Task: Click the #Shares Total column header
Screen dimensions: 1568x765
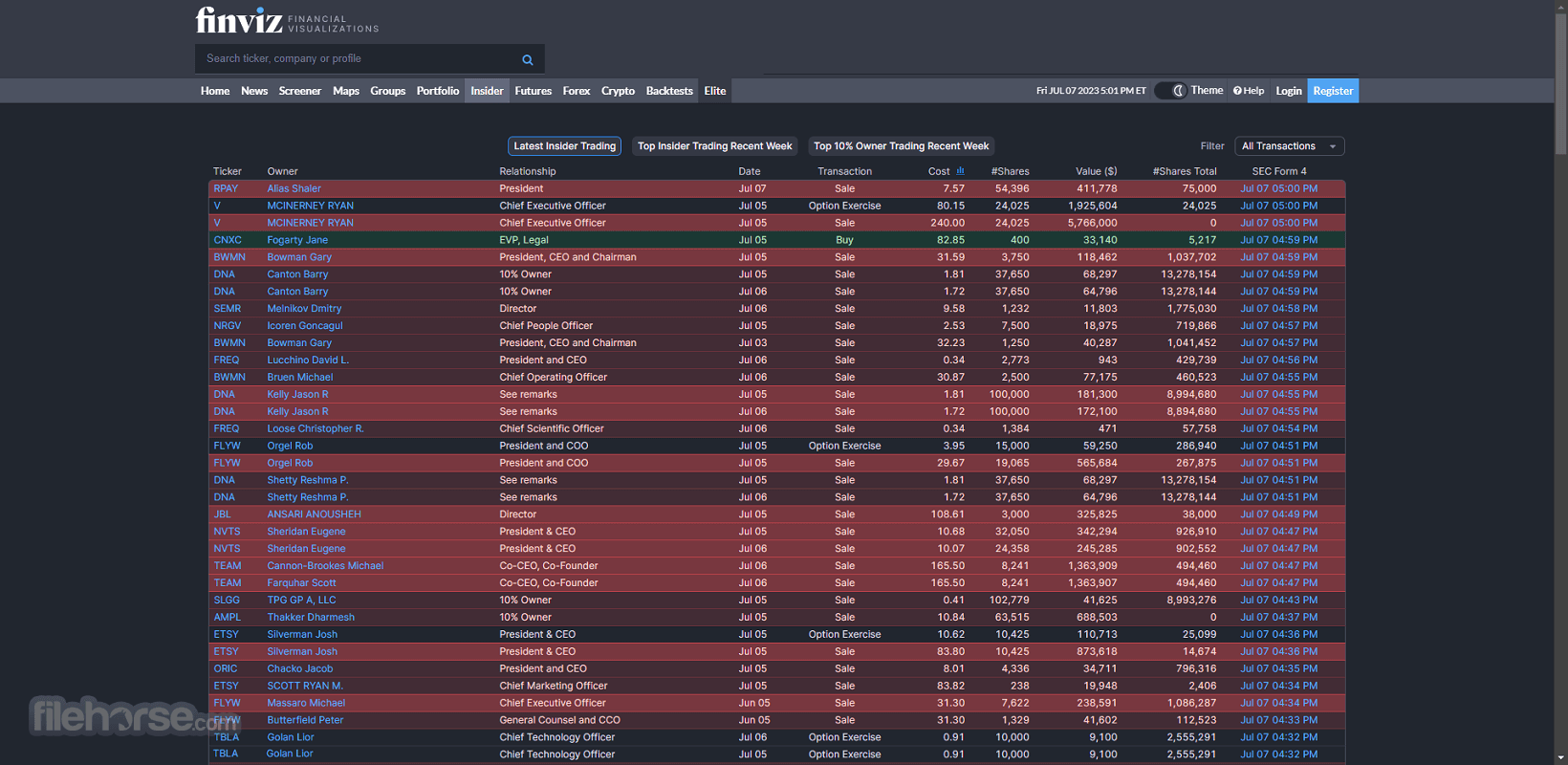Action: click(1185, 172)
